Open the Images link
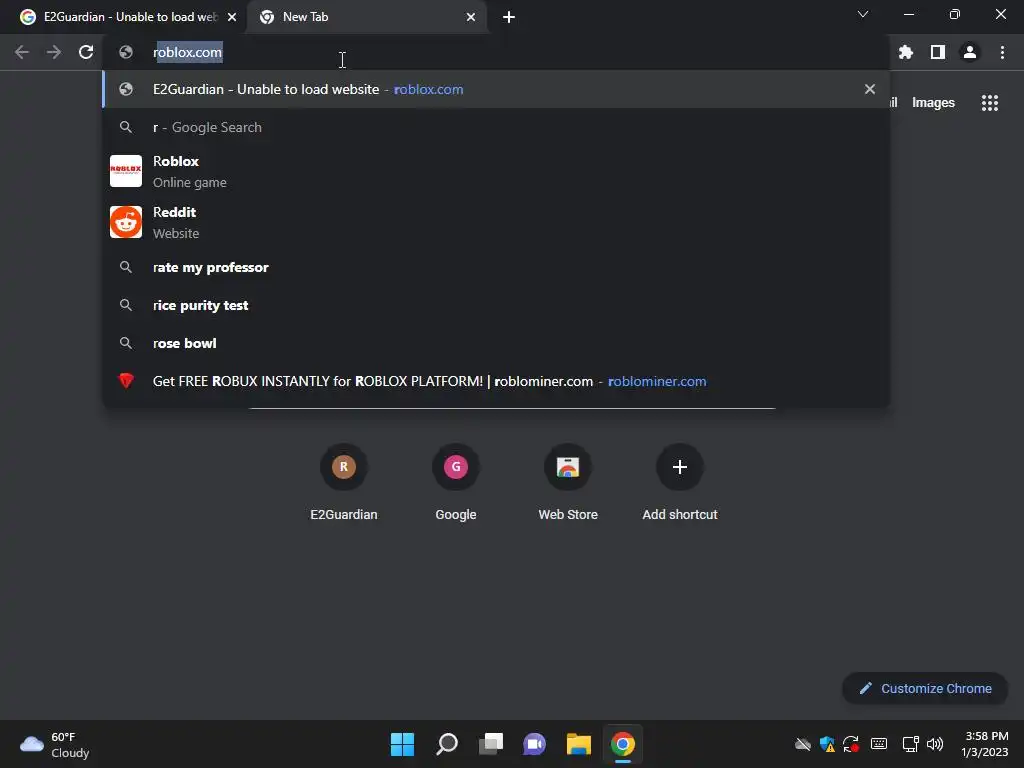Viewport: 1024px width, 768px height. [933, 103]
